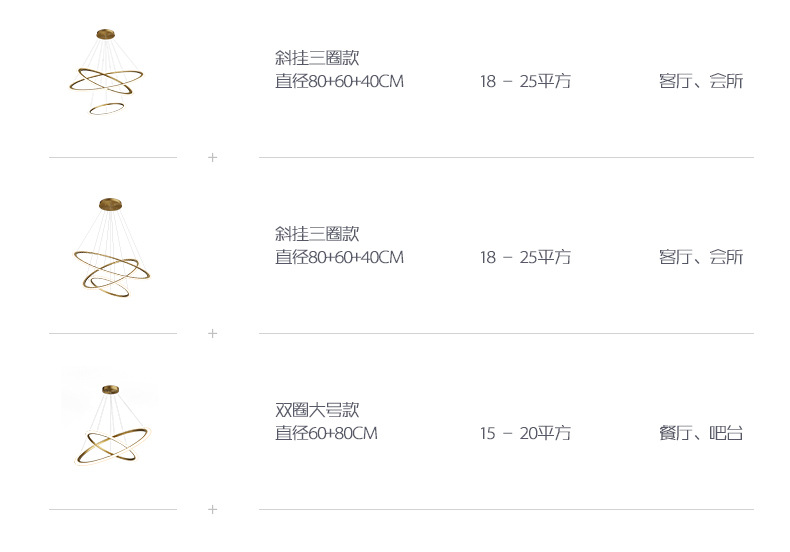This screenshot has height=552, width=790.
Task: Select 斜挂三圈款 title in the middle row
Action: [x=317, y=234]
